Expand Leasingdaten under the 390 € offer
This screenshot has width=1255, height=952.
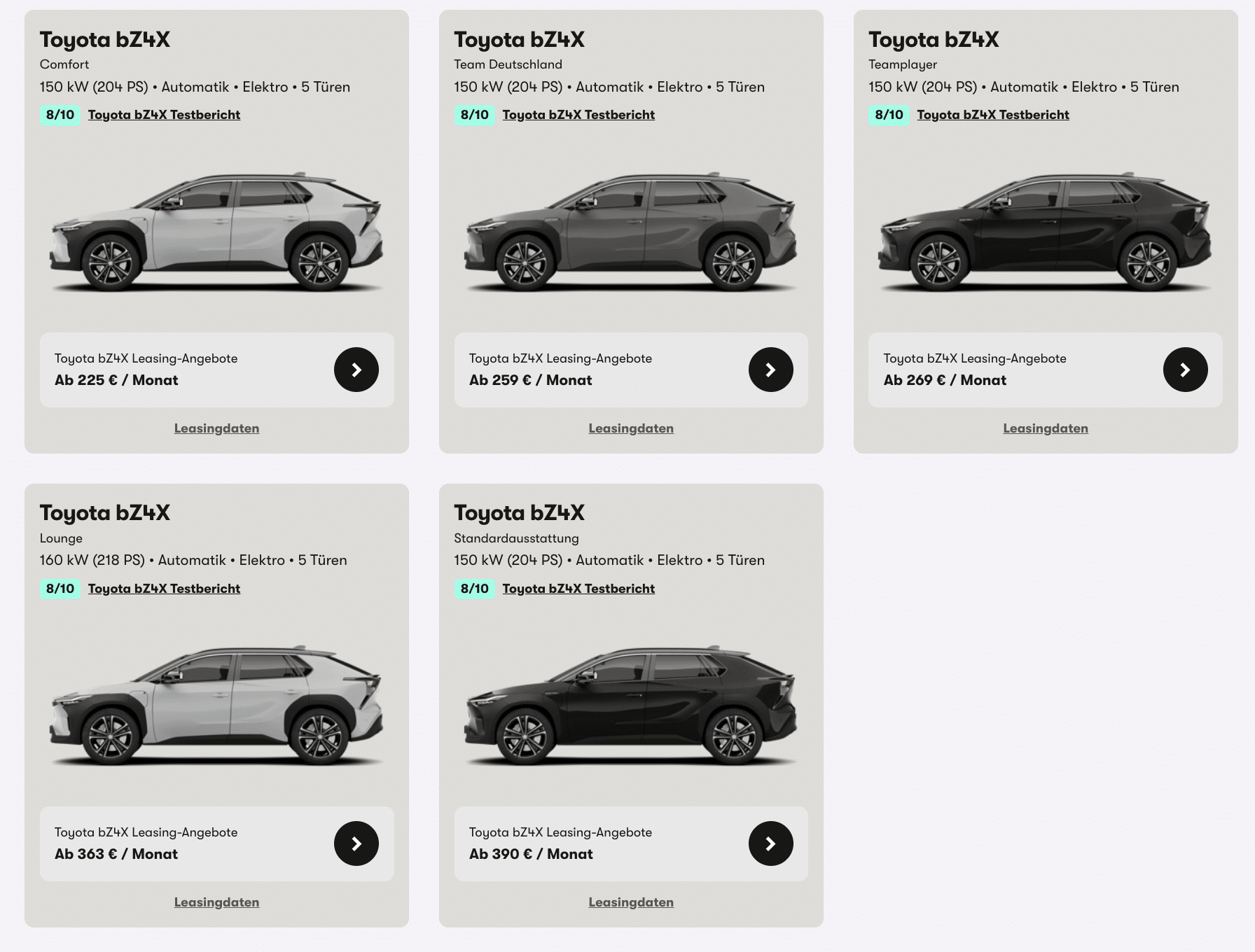tap(631, 902)
